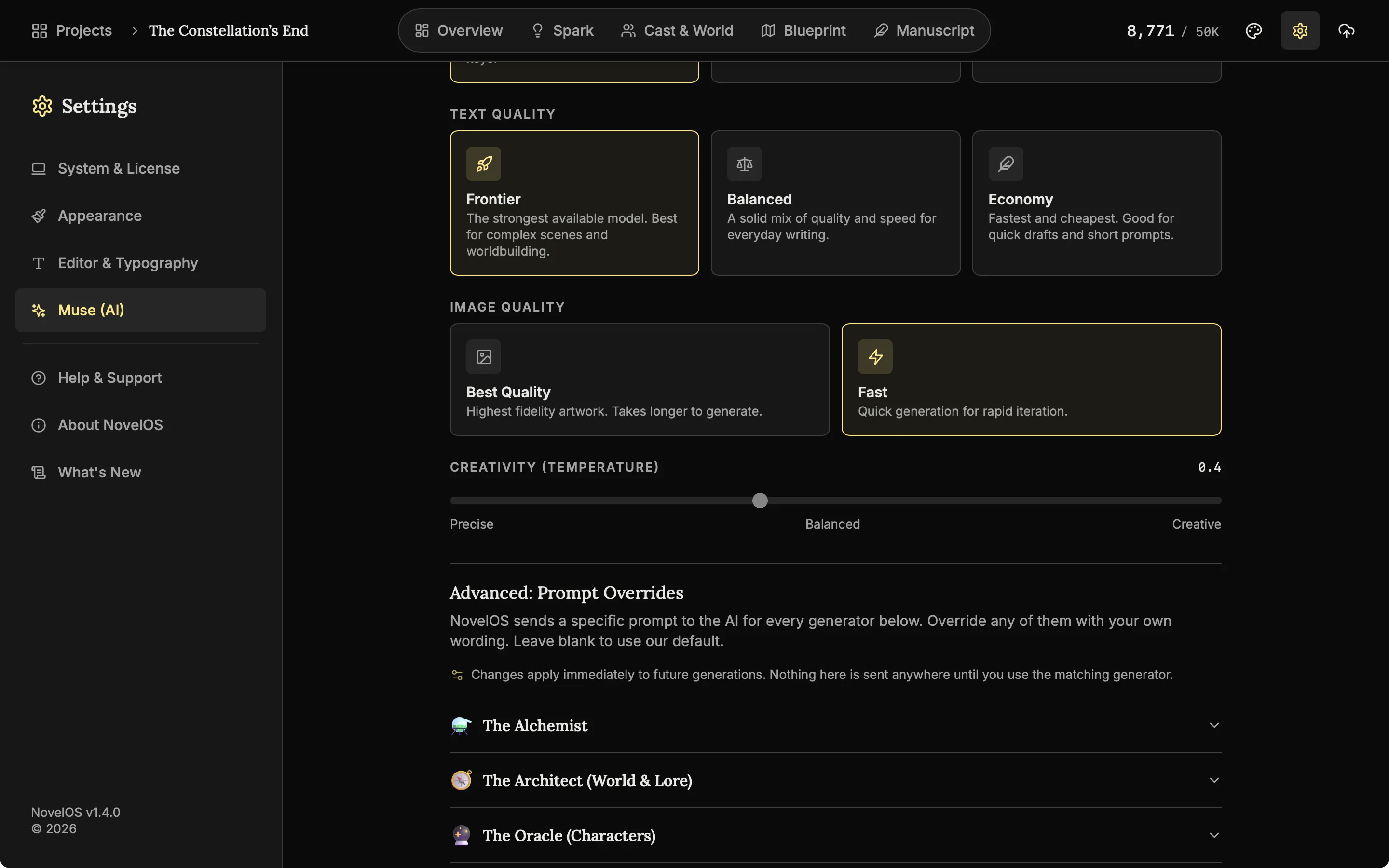The width and height of the screenshot is (1389, 868).
Task: Open the Overview tab
Action: click(459, 30)
